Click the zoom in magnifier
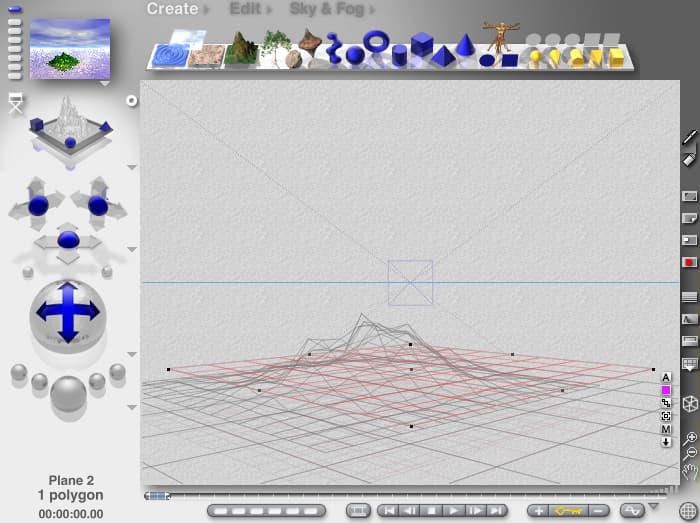This screenshot has height=523, width=700. point(689,438)
